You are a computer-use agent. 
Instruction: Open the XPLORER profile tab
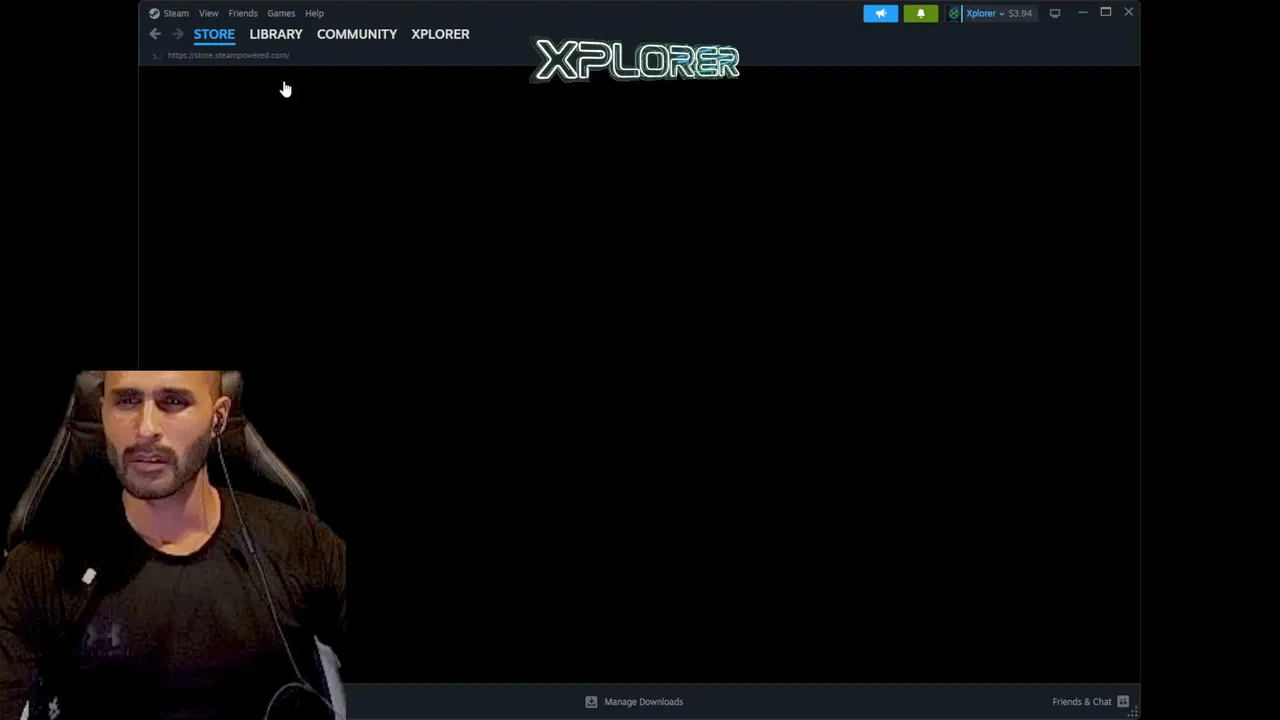[x=440, y=34]
